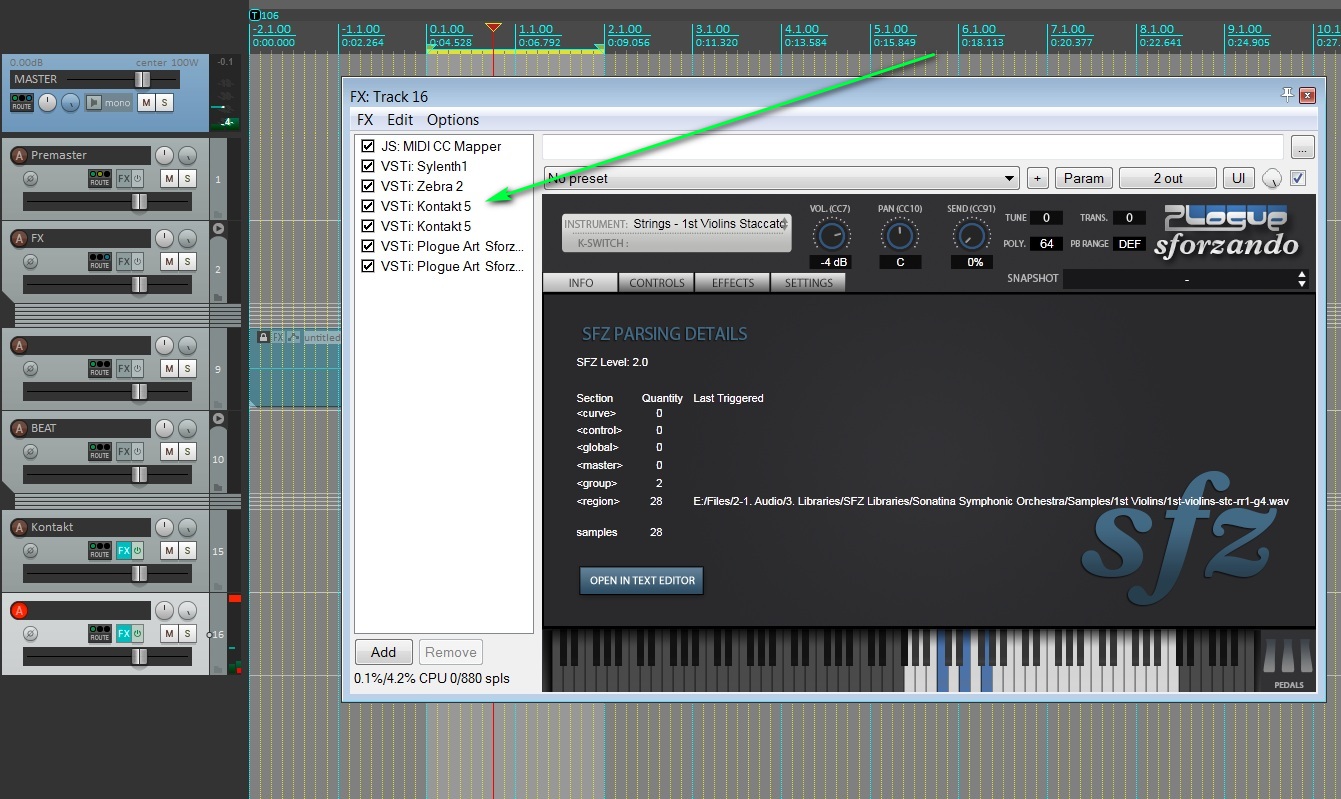Invert phase on the Premaster track
1341x799 pixels.
click(x=30, y=179)
